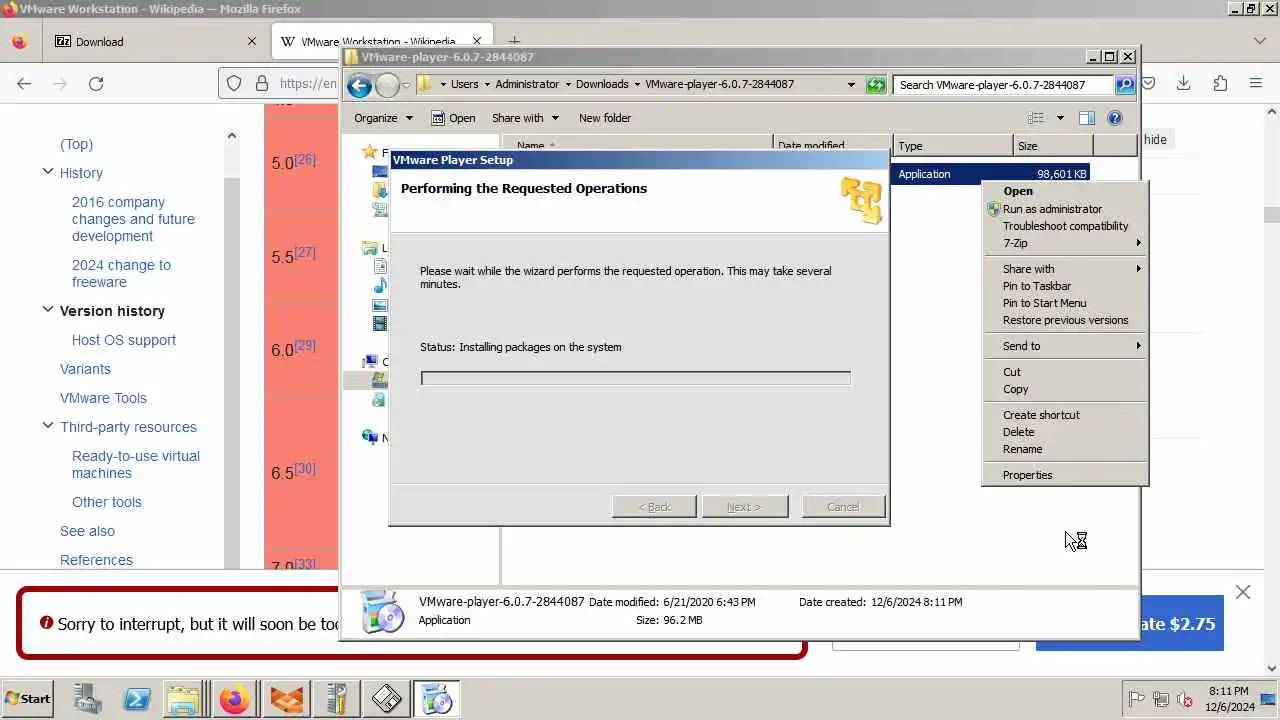Click the VMware installer taskbar icon
Image resolution: width=1280 pixels, height=720 pixels.
click(436, 699)
